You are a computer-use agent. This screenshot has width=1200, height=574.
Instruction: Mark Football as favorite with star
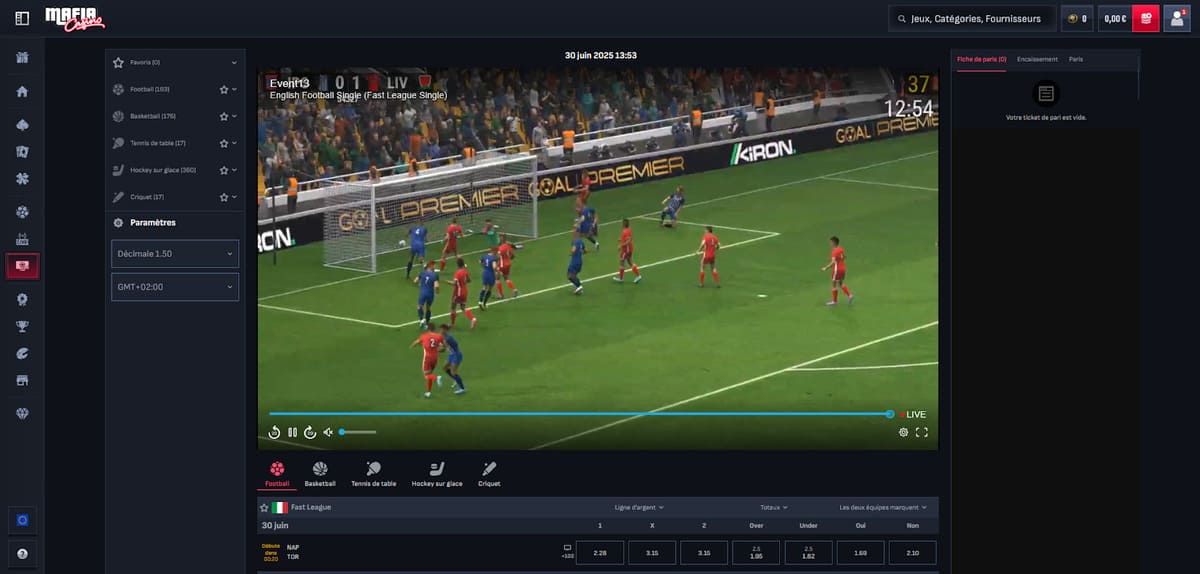click(224, 89)
